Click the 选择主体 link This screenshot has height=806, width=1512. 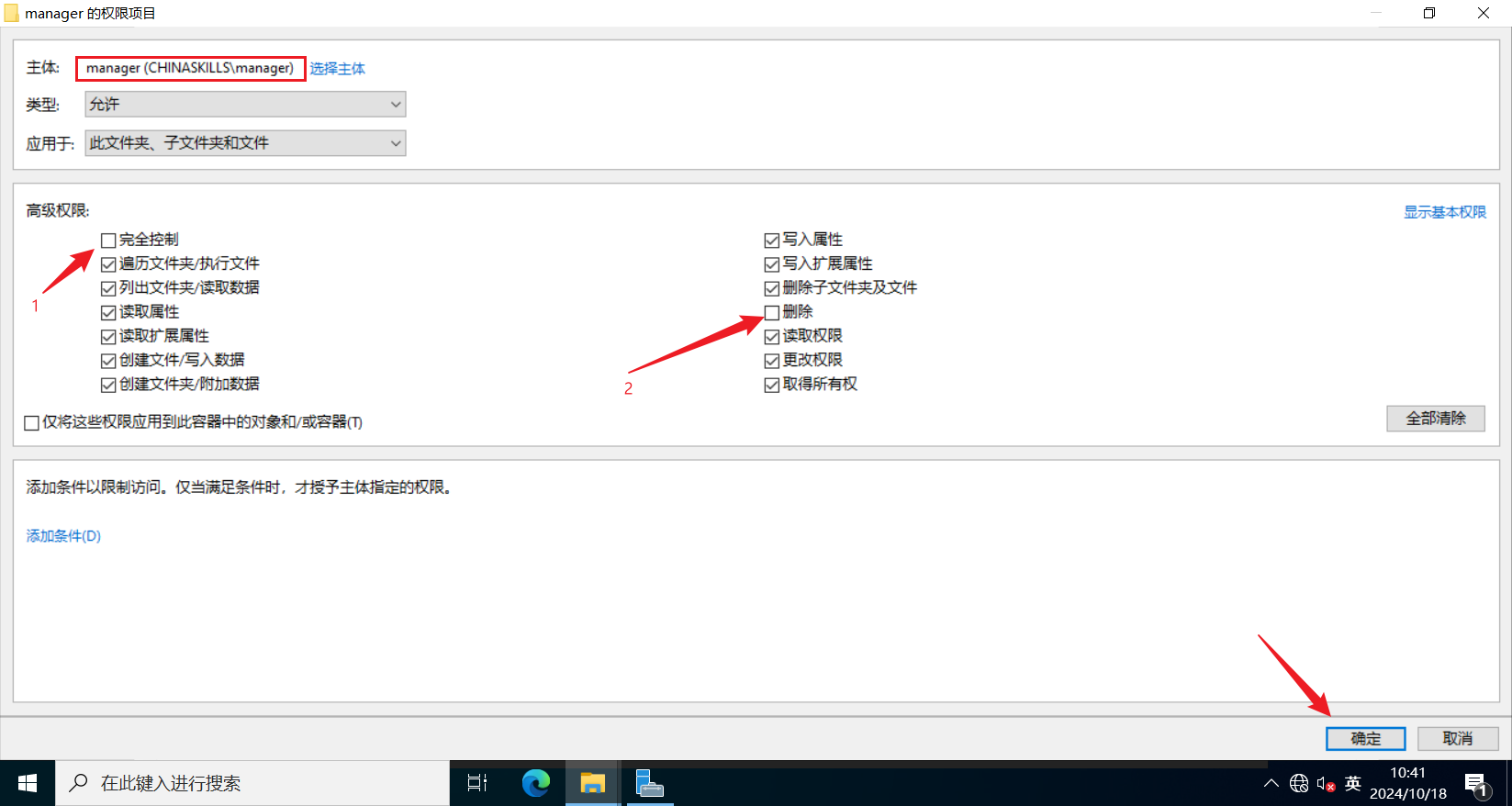337,69
